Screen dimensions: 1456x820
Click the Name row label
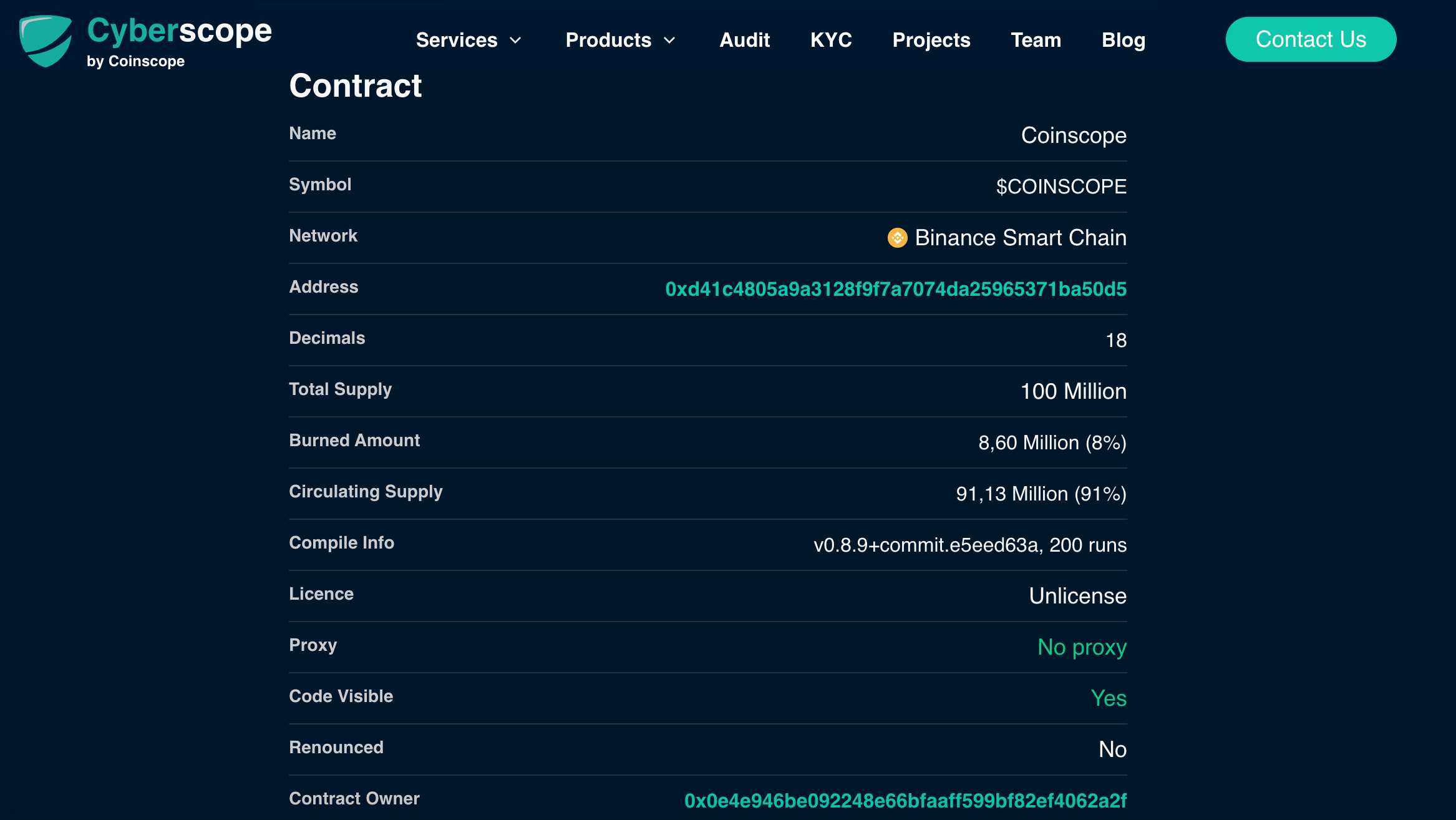[313, 133]
